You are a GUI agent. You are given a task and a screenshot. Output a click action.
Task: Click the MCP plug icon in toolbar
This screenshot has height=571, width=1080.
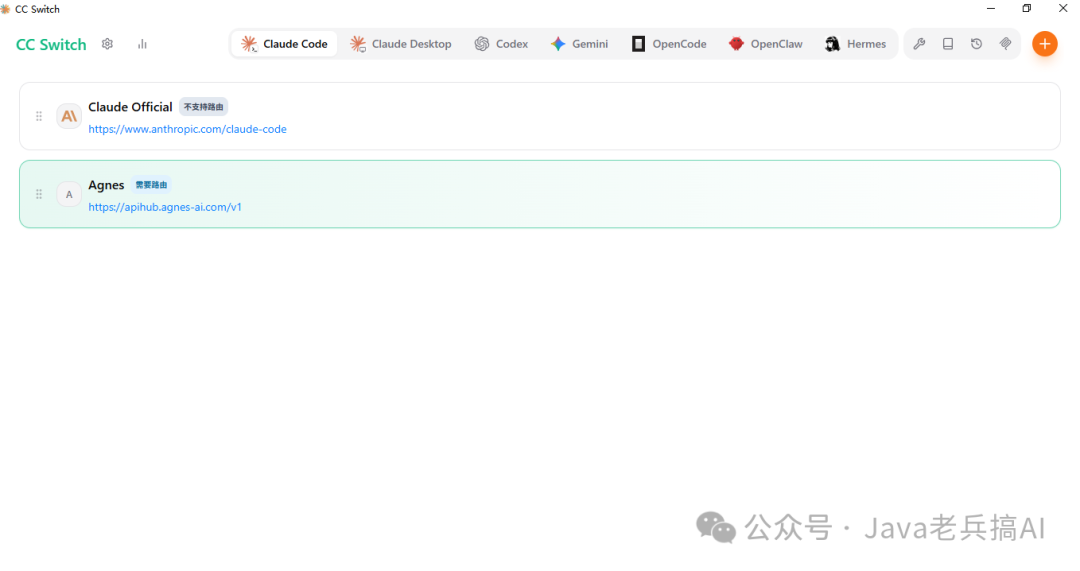click(1005, 44)
